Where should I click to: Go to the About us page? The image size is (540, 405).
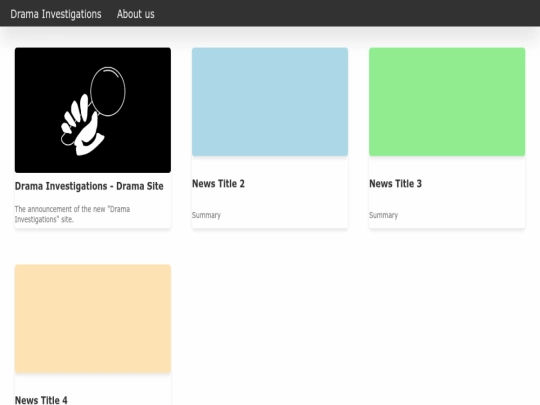[135, 14]
